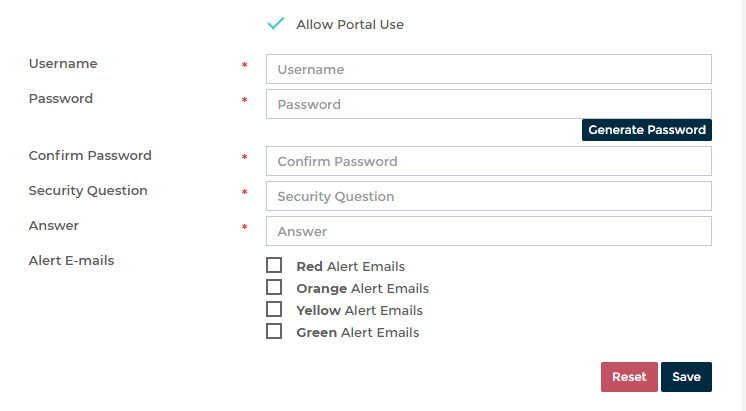Image resolution: width=746 pixels, height=411 pixels.
Task: Click the Password label text on the left
Action: (x=61, y=99)
